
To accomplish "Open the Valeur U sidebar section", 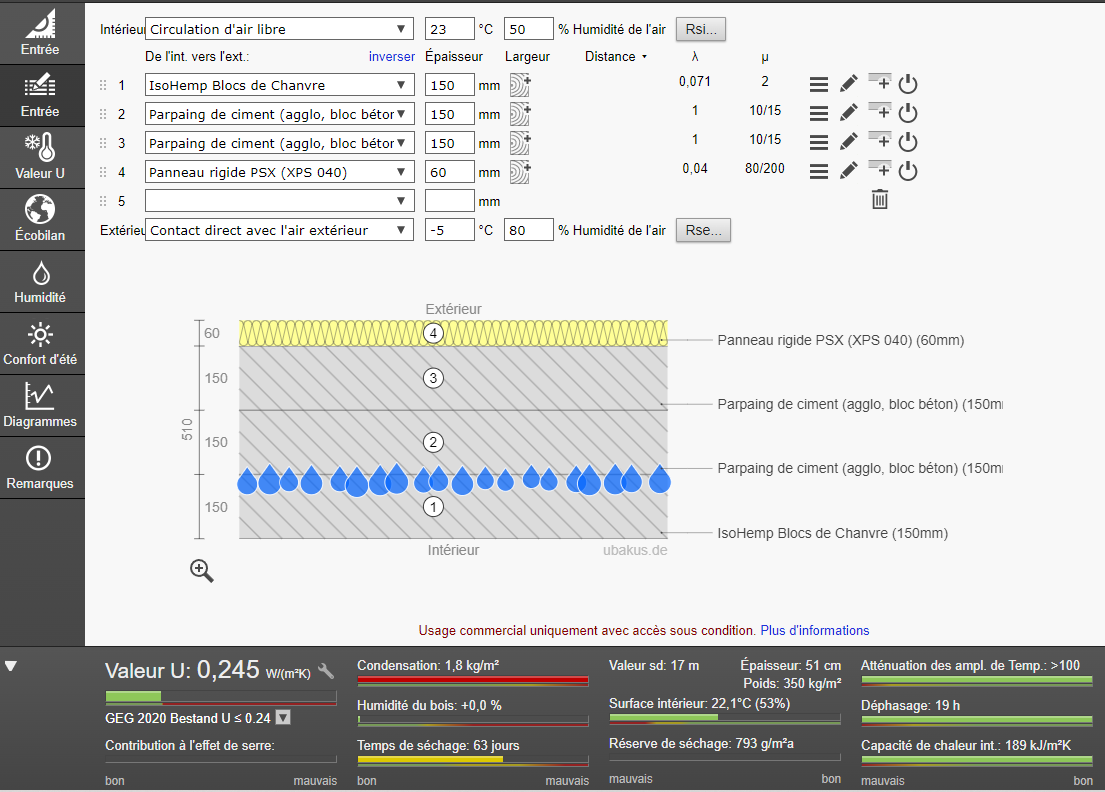I will (40, 157).
